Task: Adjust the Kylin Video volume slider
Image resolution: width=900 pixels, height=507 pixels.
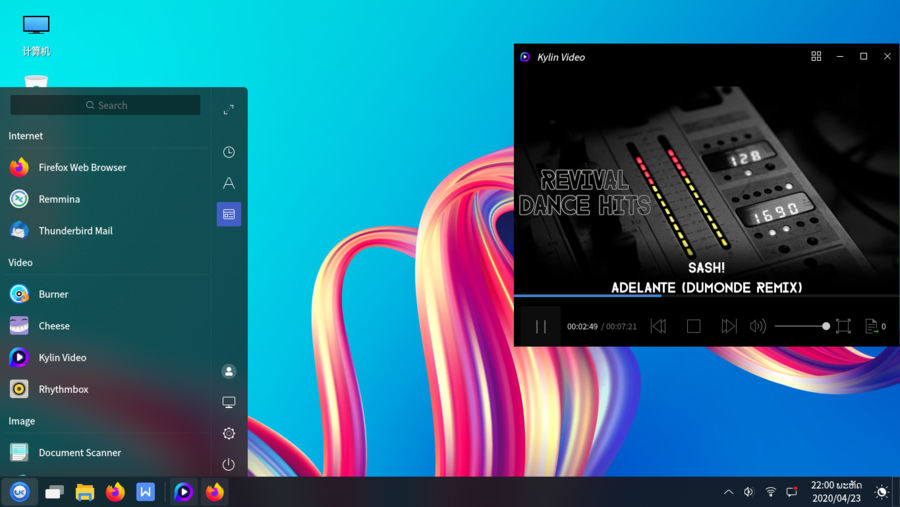Action: tap(802, 326)
